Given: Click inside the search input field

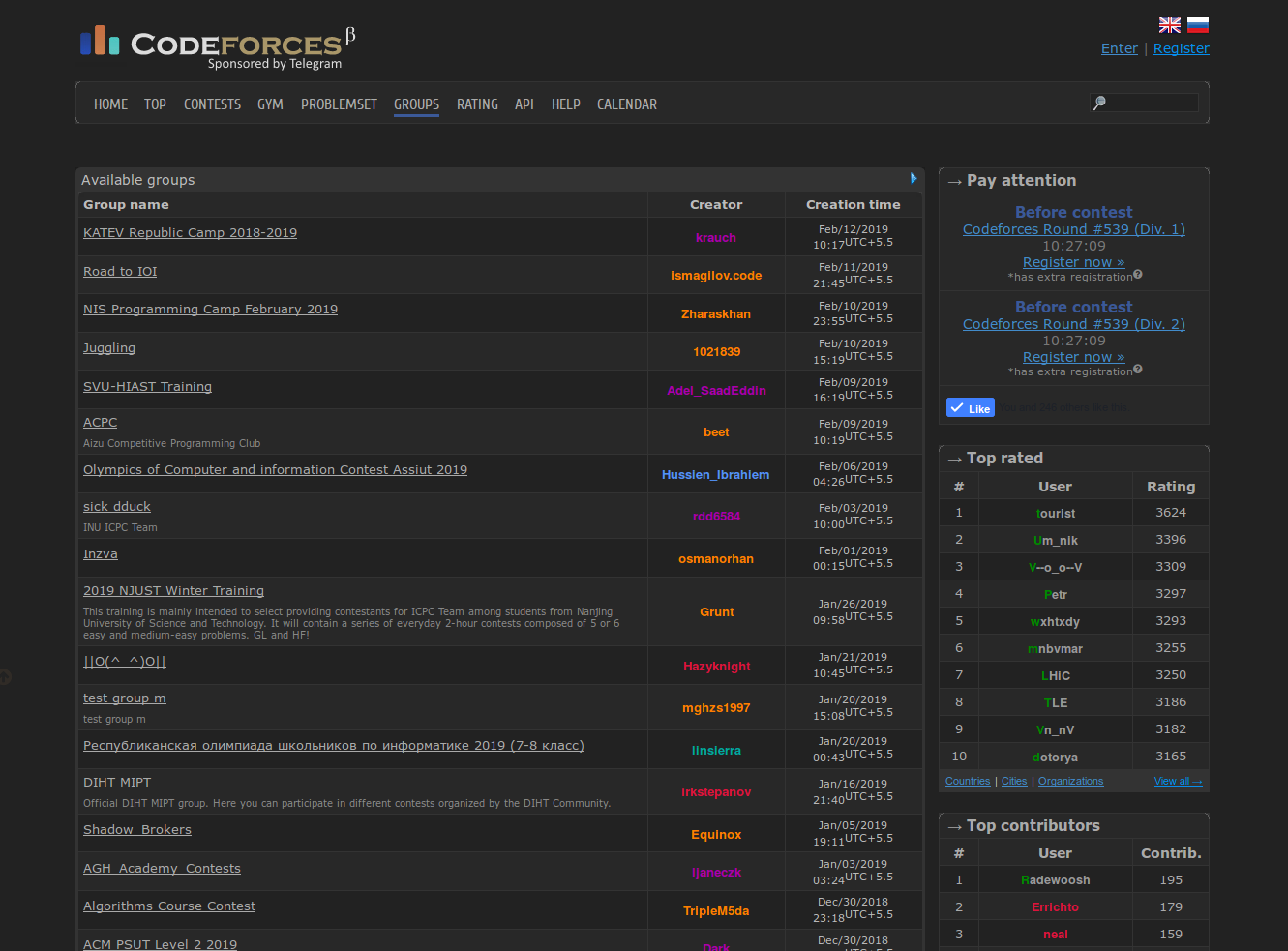Looking at the screenshot, I should [x=1152, y=102].
